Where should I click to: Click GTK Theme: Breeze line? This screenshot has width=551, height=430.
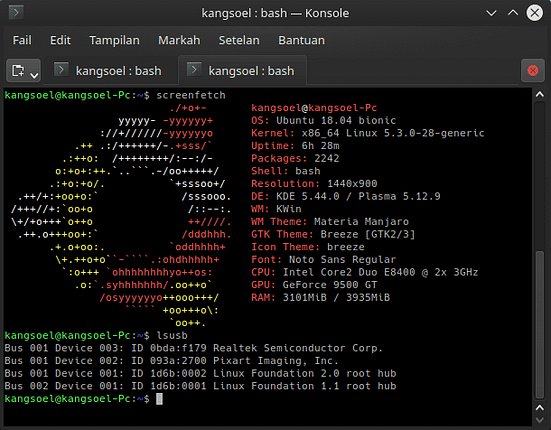point(333,234)
